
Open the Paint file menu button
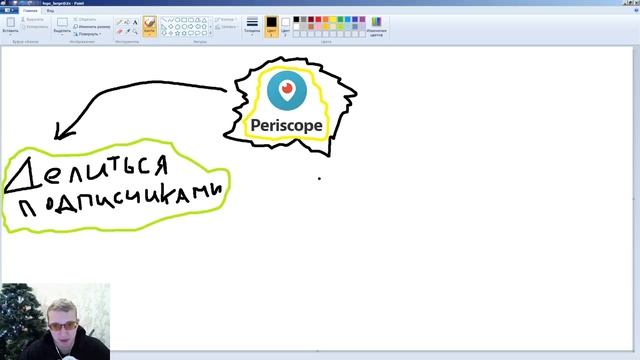[x=9, y=10]
